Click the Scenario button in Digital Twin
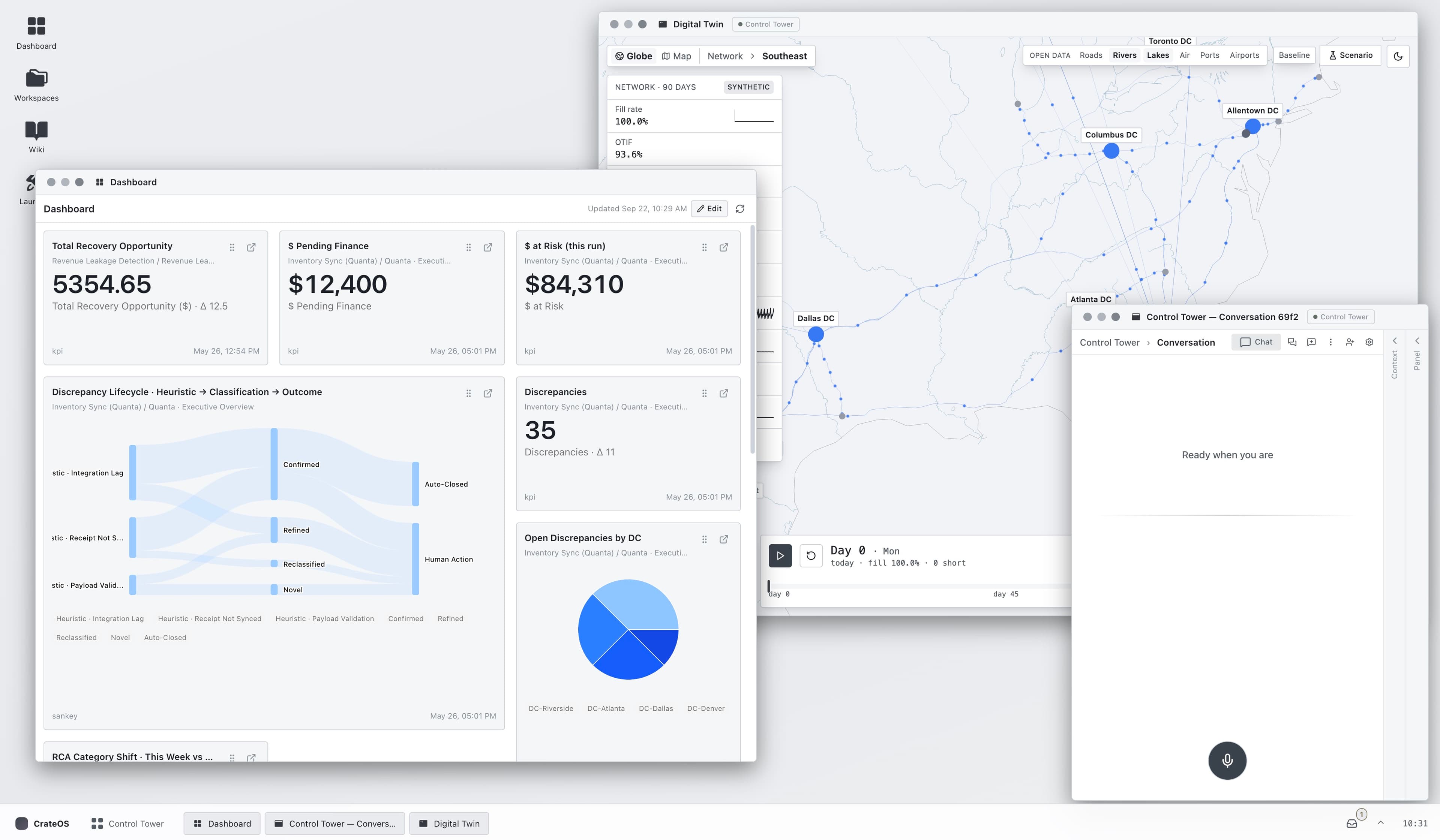Viewport: 1440px width, 840px height. tap(1350, 55)
